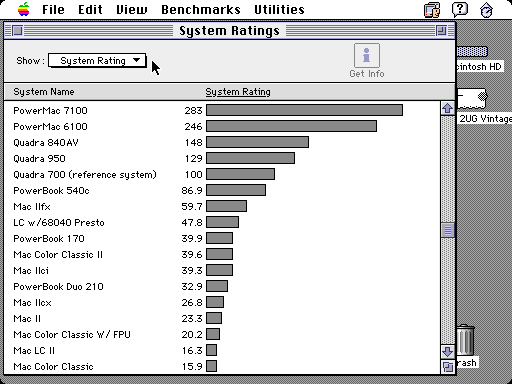Select the LC w/68040 Presto row
512x384 pixels.
coord(222,222)
